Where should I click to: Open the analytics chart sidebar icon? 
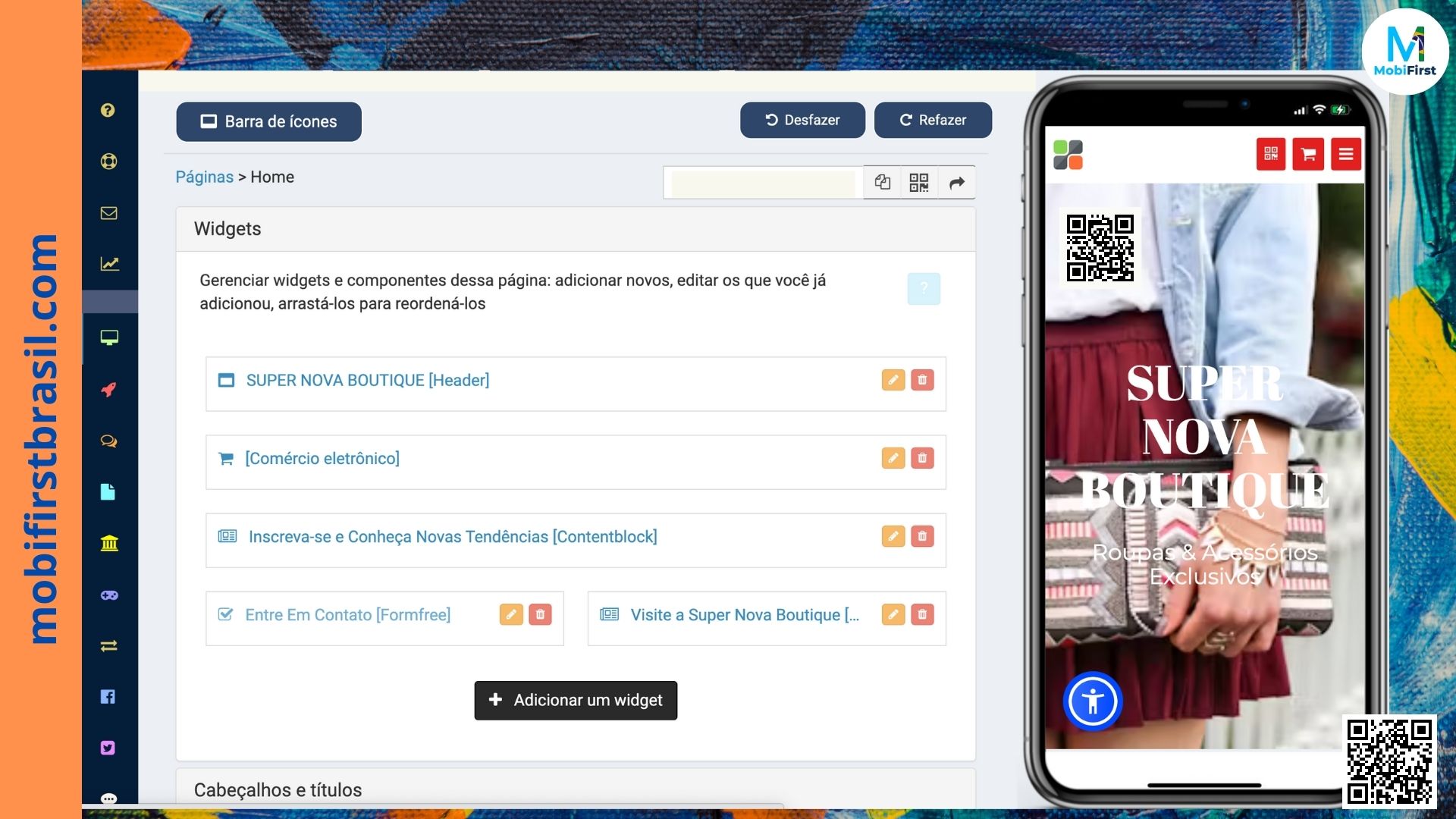109,264
